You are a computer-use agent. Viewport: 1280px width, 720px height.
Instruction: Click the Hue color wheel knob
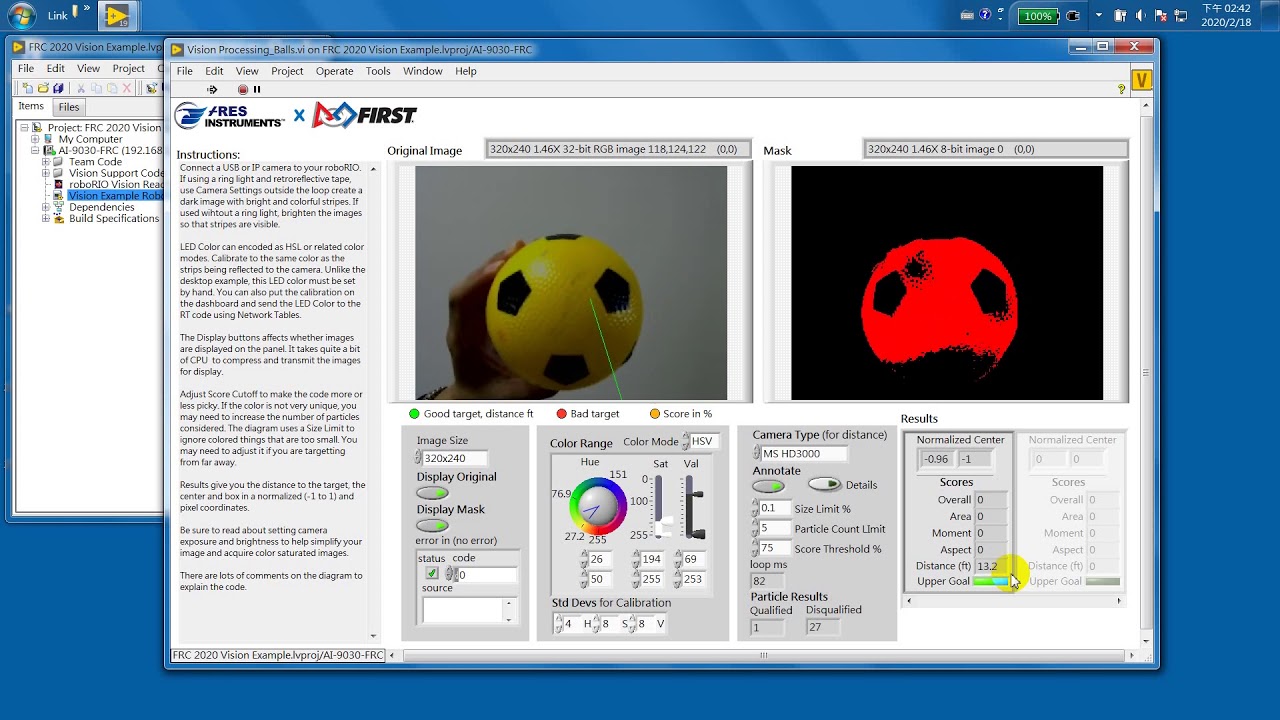tap(597, 506)
